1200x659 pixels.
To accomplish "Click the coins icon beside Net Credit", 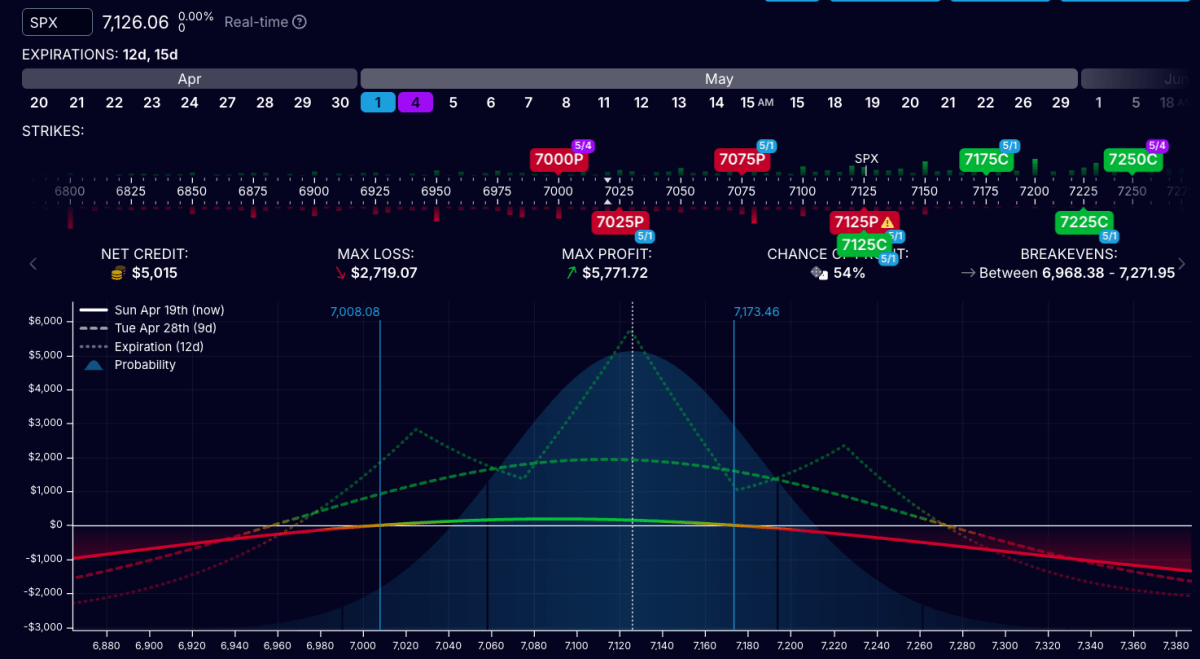I will pyautogui.click(x=117, y=272).
